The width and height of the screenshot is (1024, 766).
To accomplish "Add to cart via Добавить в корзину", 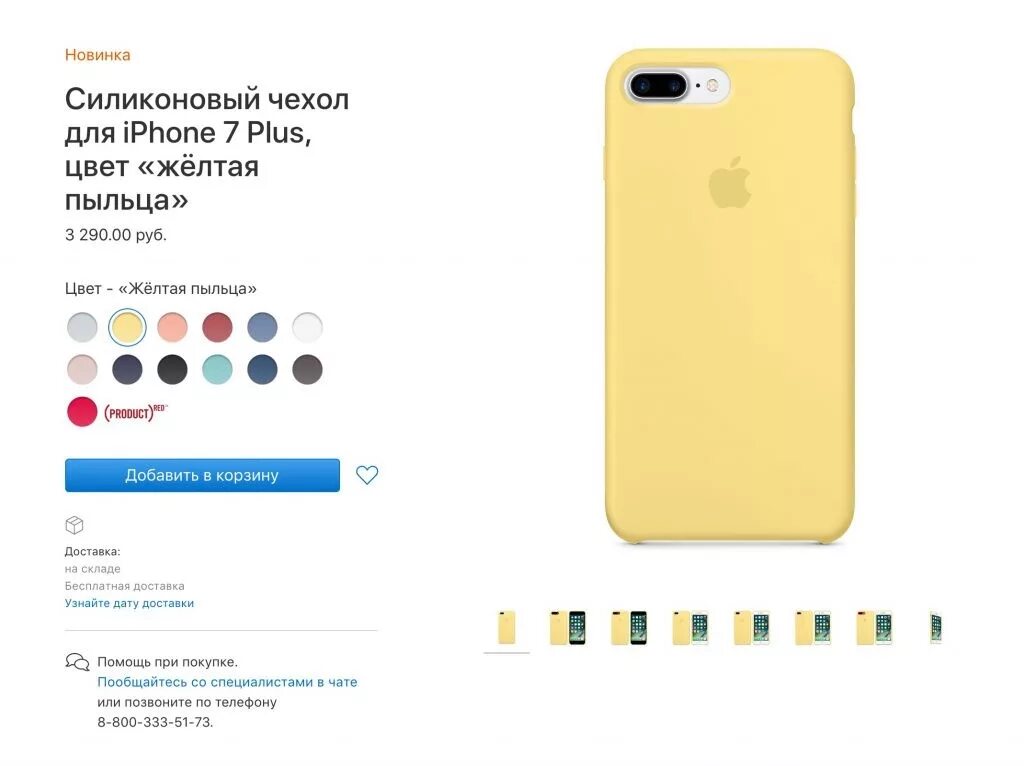I will [x=202, y=475].
